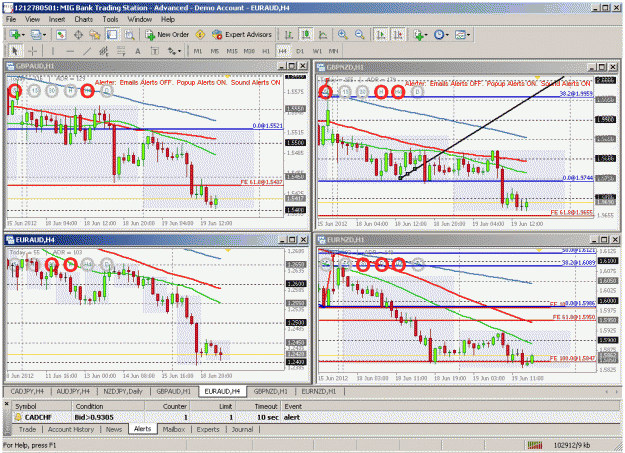Sort alerts by Timeout column header

[x=257, y=406]
